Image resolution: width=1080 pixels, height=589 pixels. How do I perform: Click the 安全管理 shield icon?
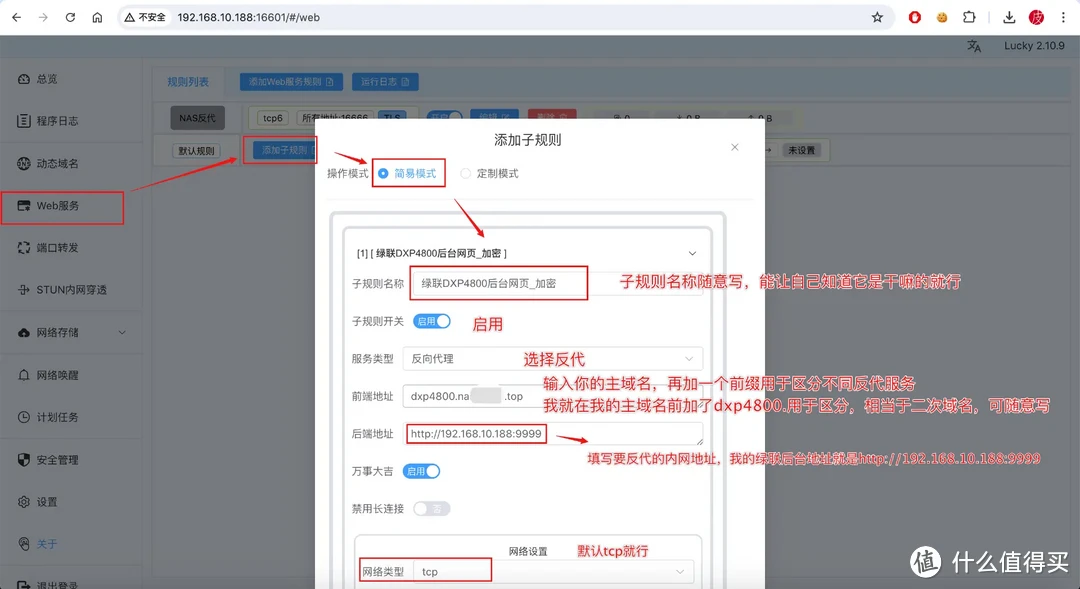click(25, 460)
